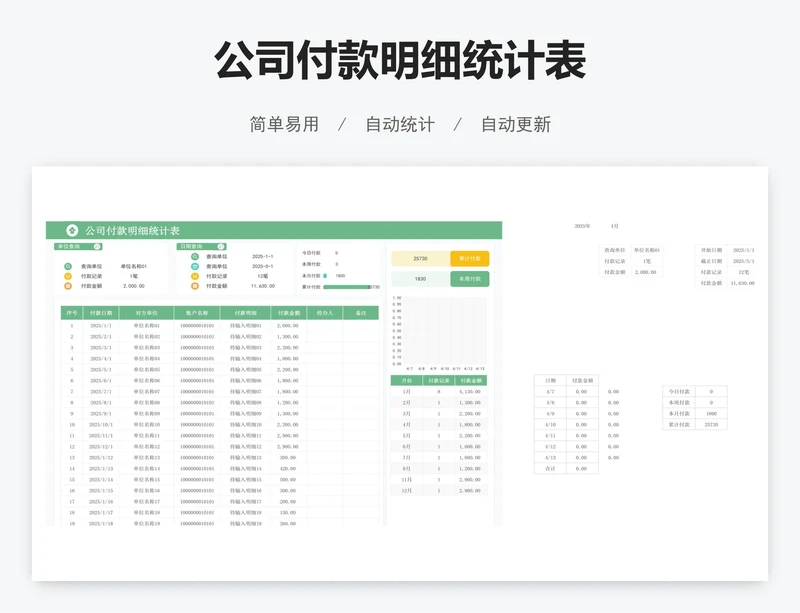The width and height of the screenshot is (800, 613).
Task: Click the yellow 累计付款 button
Action: [x=469, y=259]
